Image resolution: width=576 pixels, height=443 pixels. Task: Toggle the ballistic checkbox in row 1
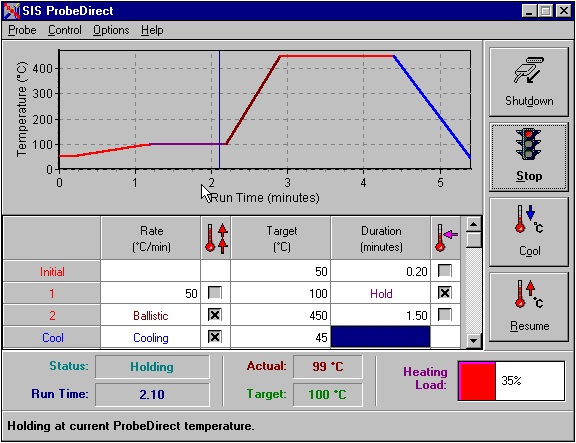coord(215,293)
